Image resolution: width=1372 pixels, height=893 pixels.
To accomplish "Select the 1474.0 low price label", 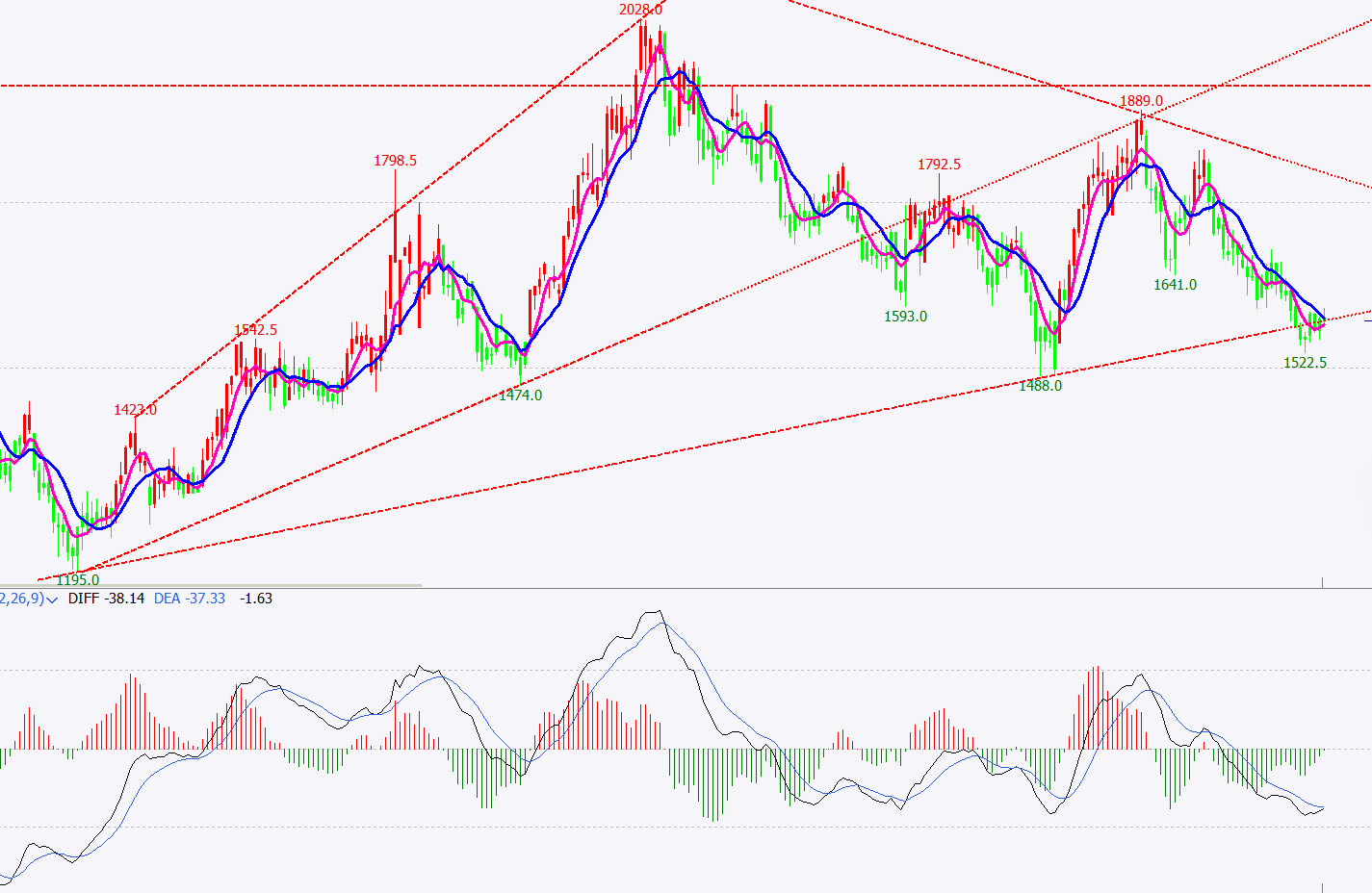I will [520, 395].
